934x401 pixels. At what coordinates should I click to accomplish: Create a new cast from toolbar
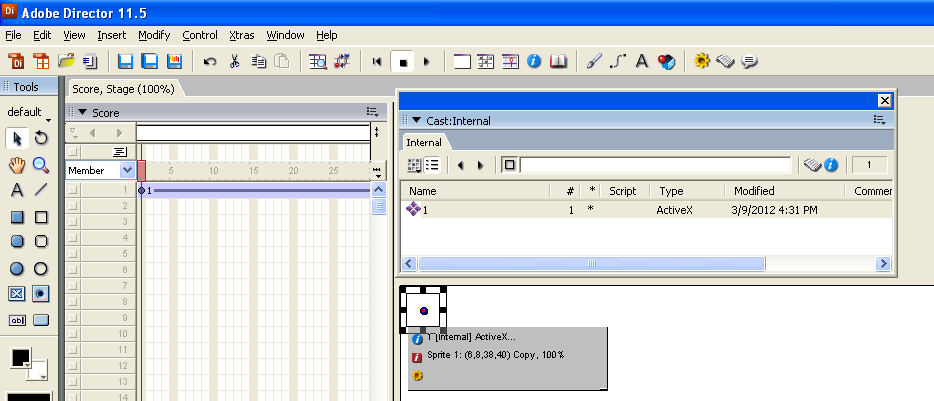tap(42, 61)
